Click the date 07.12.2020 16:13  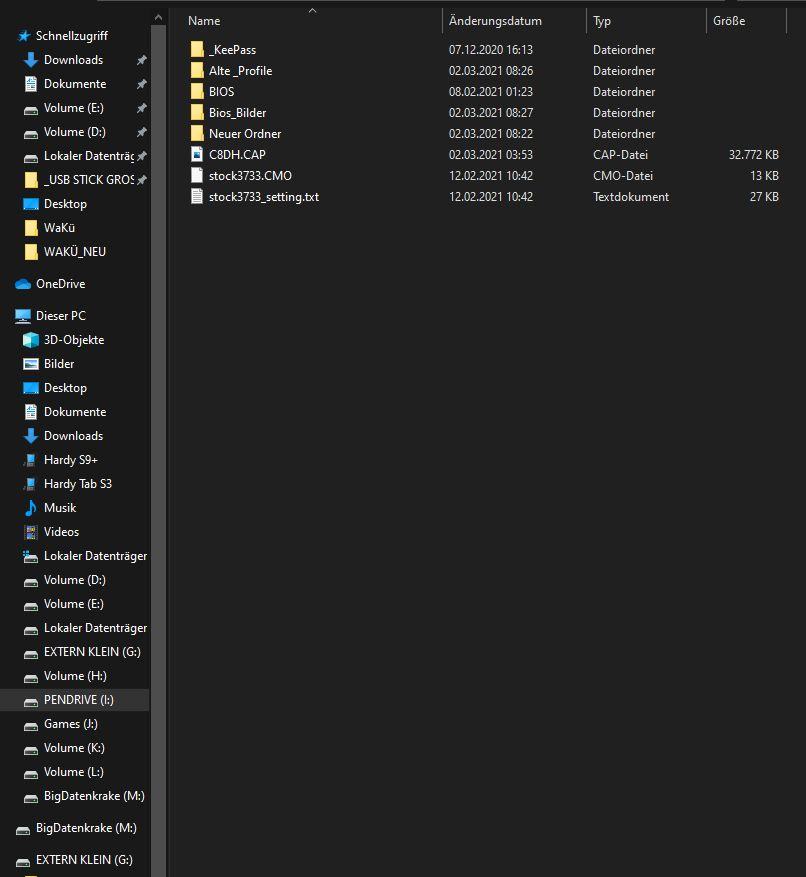click(491, 50)
